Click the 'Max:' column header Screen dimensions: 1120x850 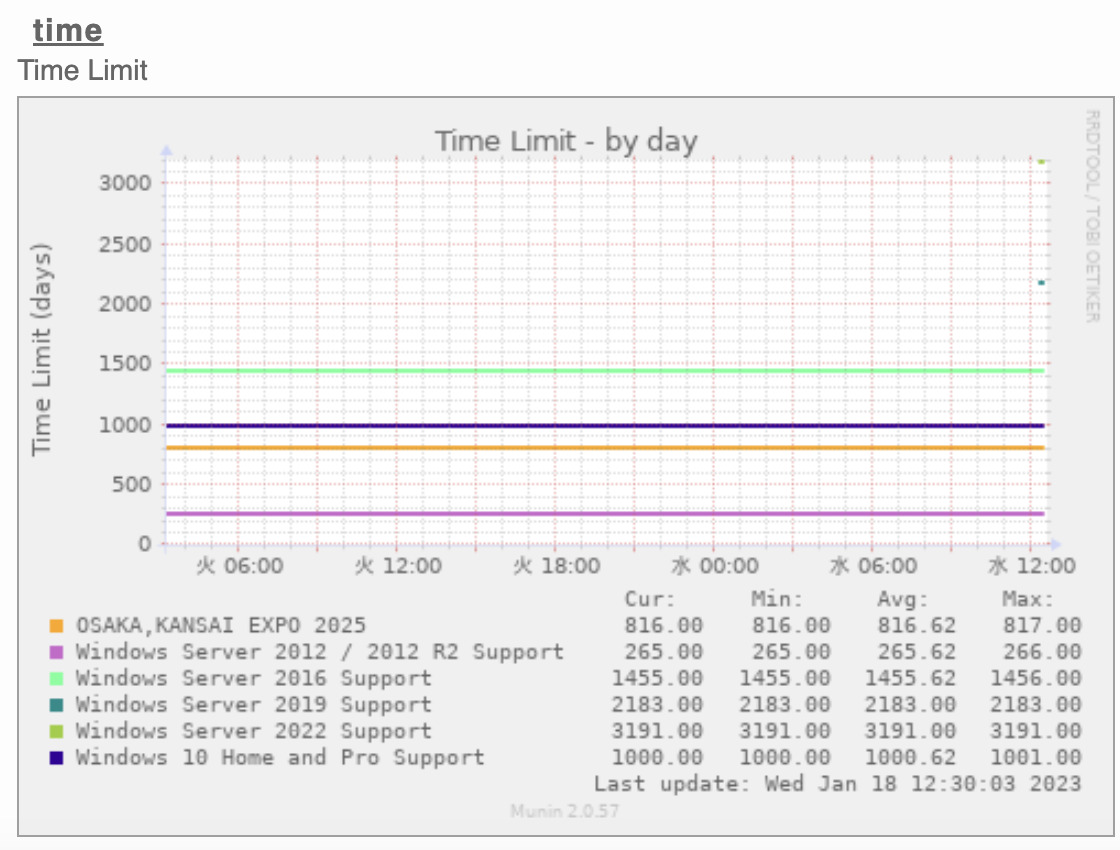1028,599
